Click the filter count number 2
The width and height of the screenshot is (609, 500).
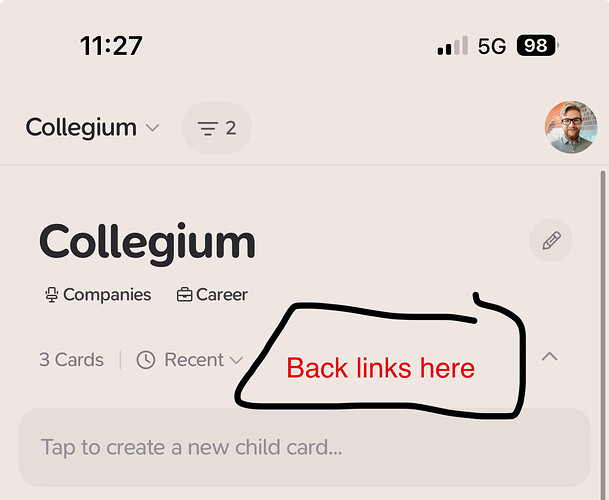point(231,128)
